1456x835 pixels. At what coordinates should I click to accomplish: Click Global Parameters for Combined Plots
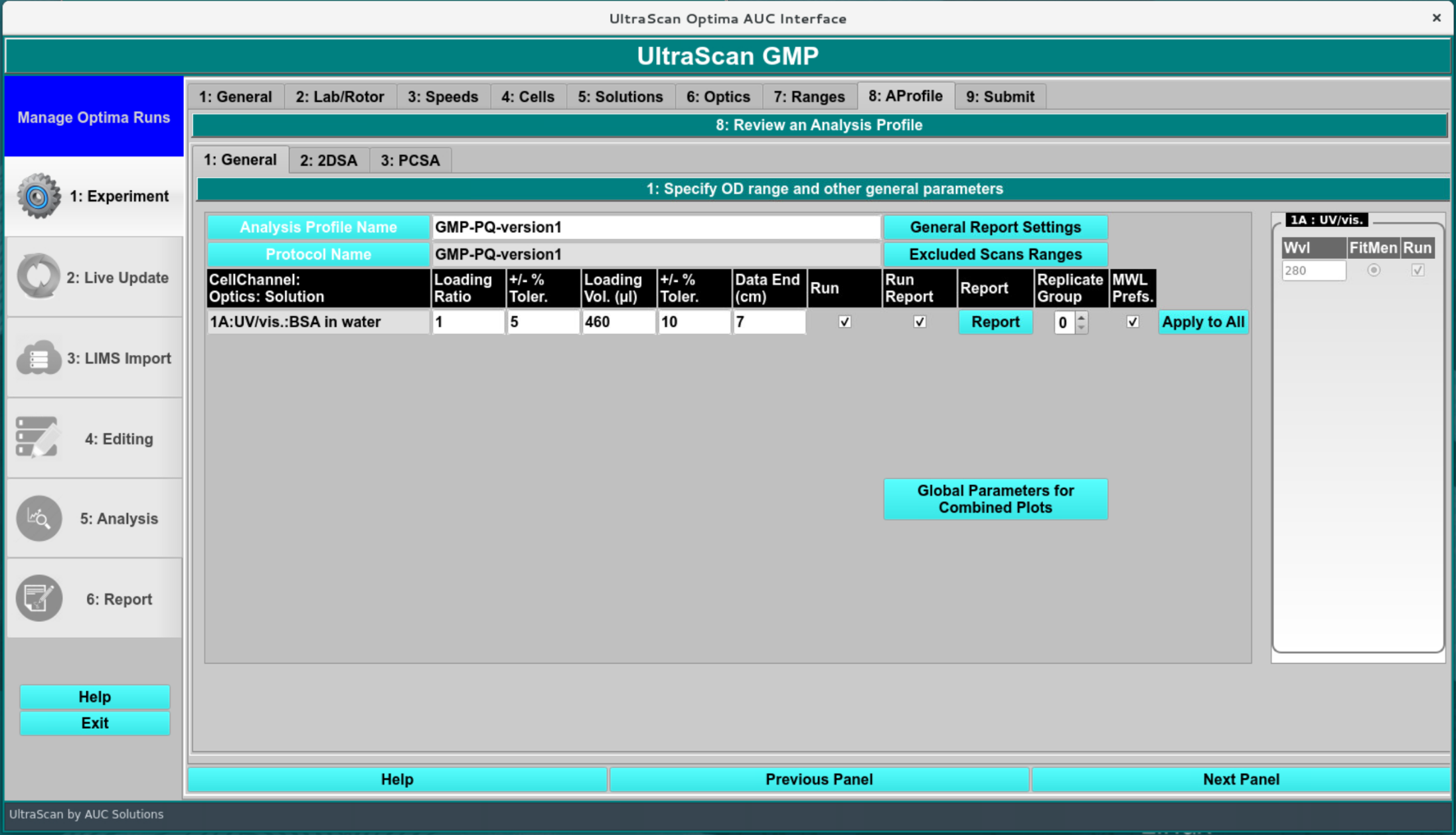click(x=995, y=498)
